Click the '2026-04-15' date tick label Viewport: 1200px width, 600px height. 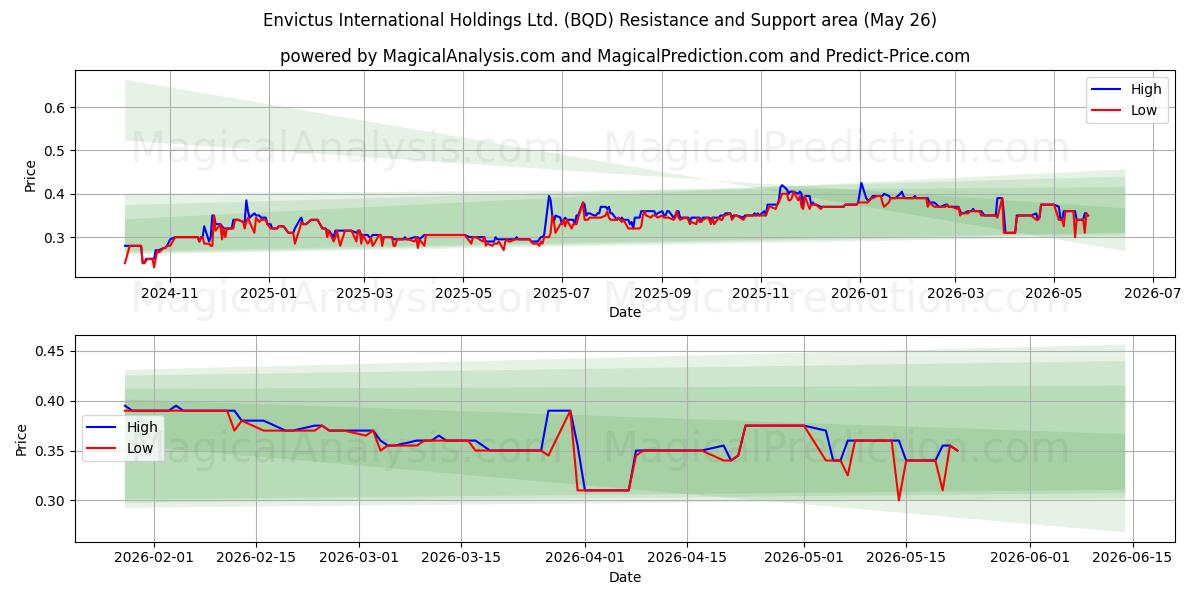687,559
